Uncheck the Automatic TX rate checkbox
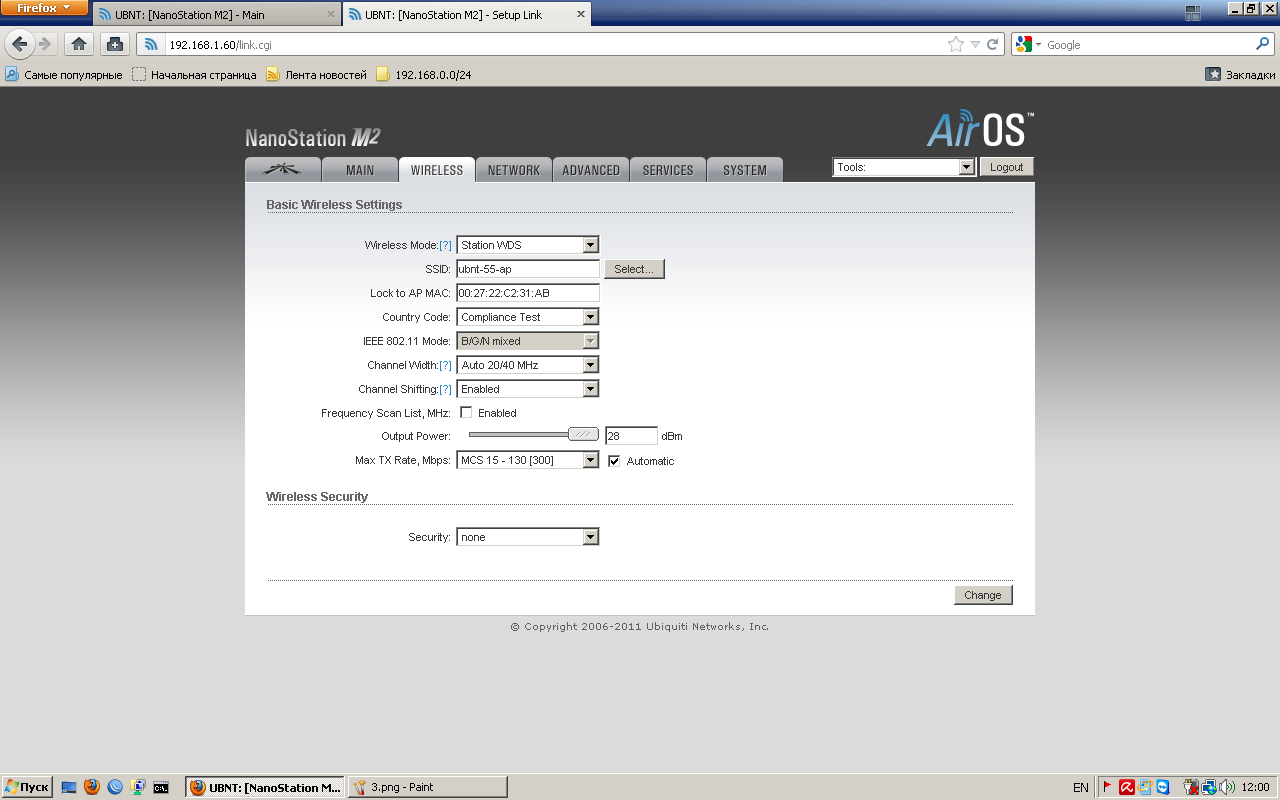The height and width of the screenshot is (800, 1280). pyautogui.click(x=614, y=461)
